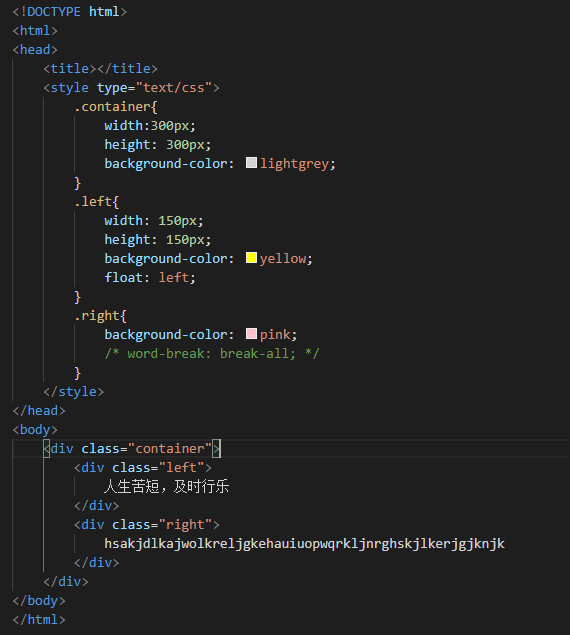570x635 pixels.
Task: Click the long hsakjdlkaj random string
Action: click(x=305, y=544)
